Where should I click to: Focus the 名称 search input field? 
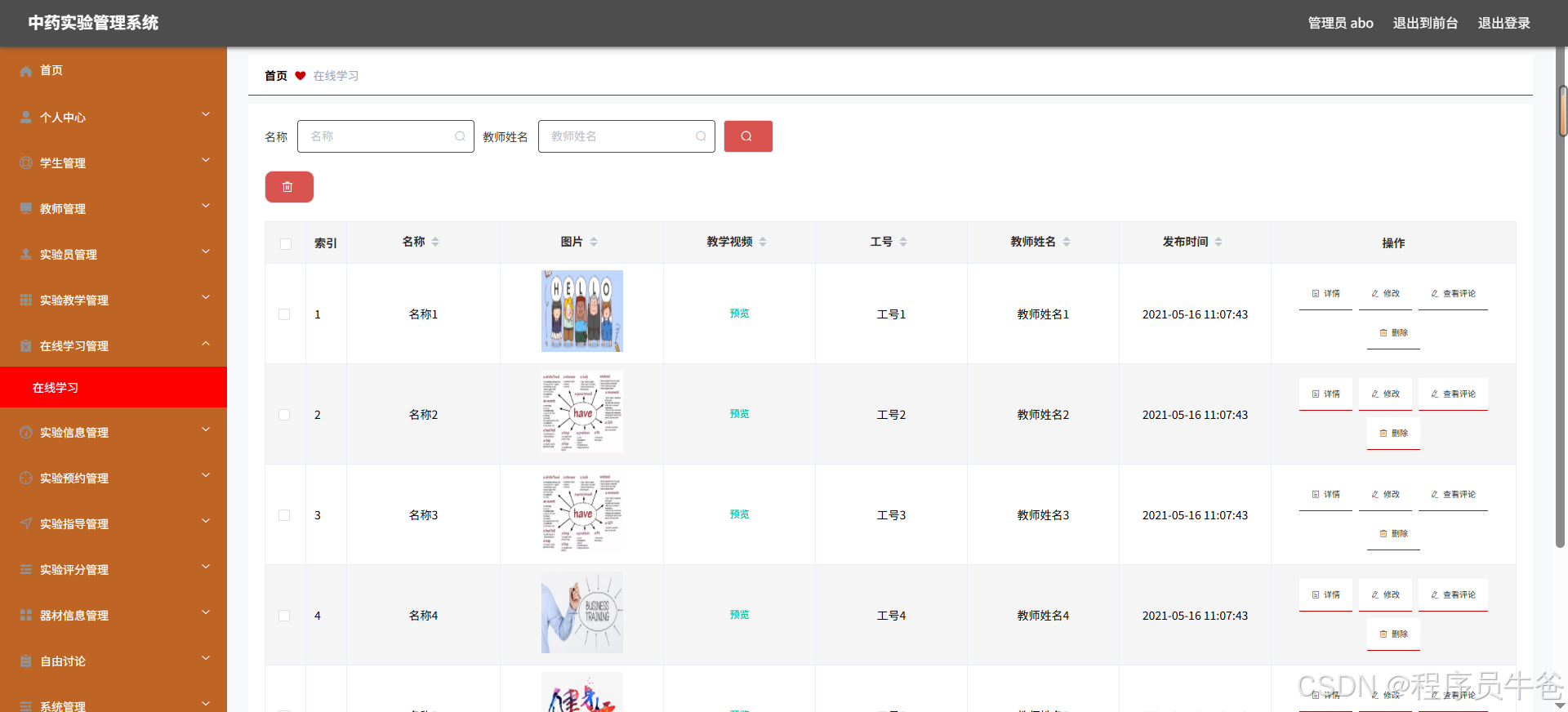click(385, 136)
